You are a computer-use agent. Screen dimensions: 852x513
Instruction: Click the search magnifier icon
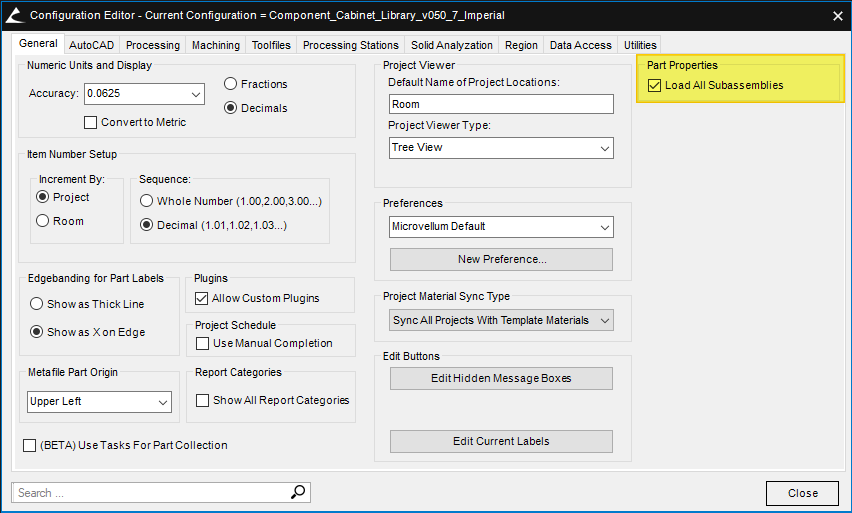[x=298, y=492]
